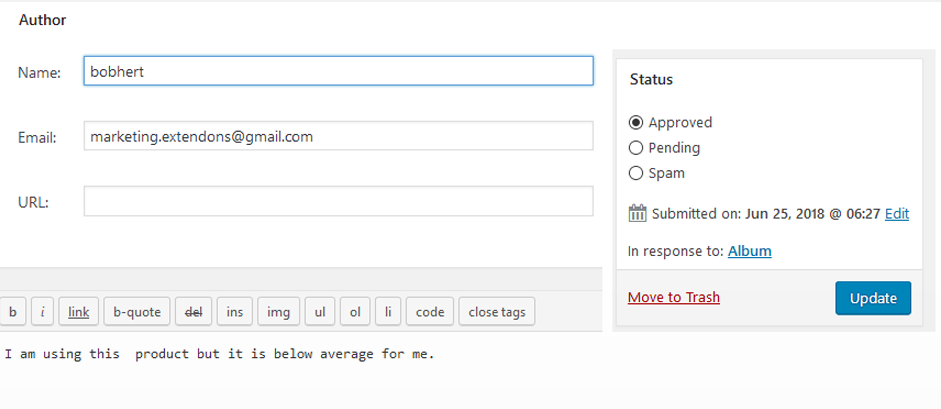
Task: Select the Approved status radio button
Action: pyautogui.click(x=636, y=122)
